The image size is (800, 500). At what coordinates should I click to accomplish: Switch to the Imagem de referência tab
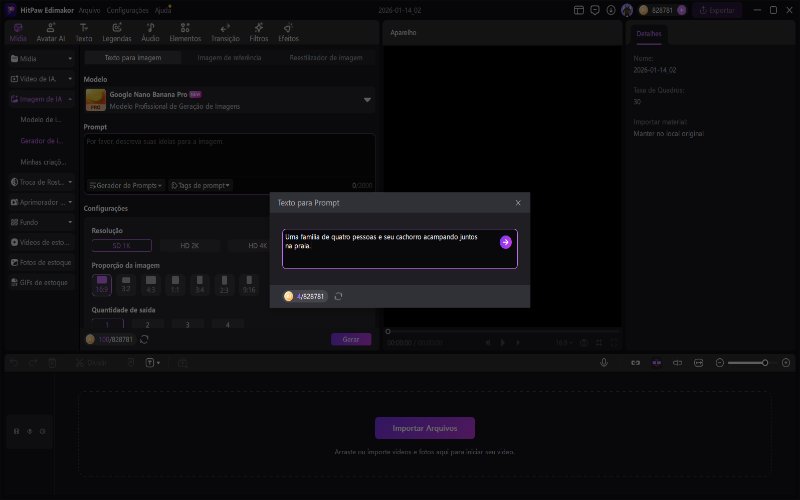(229, 58)
